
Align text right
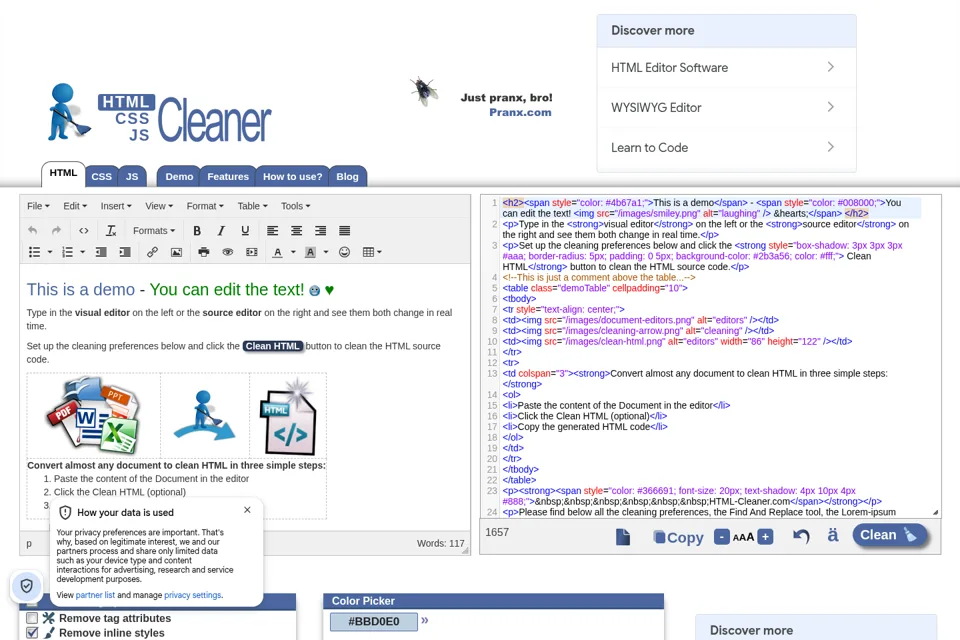point(320,231)
